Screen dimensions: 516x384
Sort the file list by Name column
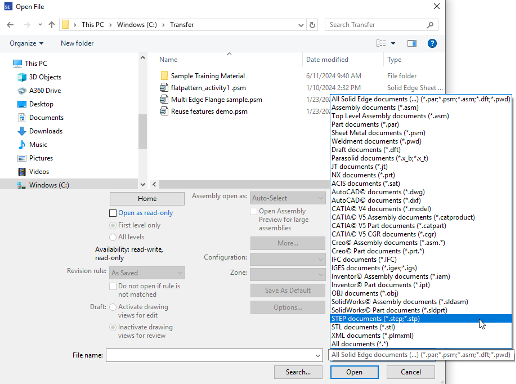(x=168, y=60)
